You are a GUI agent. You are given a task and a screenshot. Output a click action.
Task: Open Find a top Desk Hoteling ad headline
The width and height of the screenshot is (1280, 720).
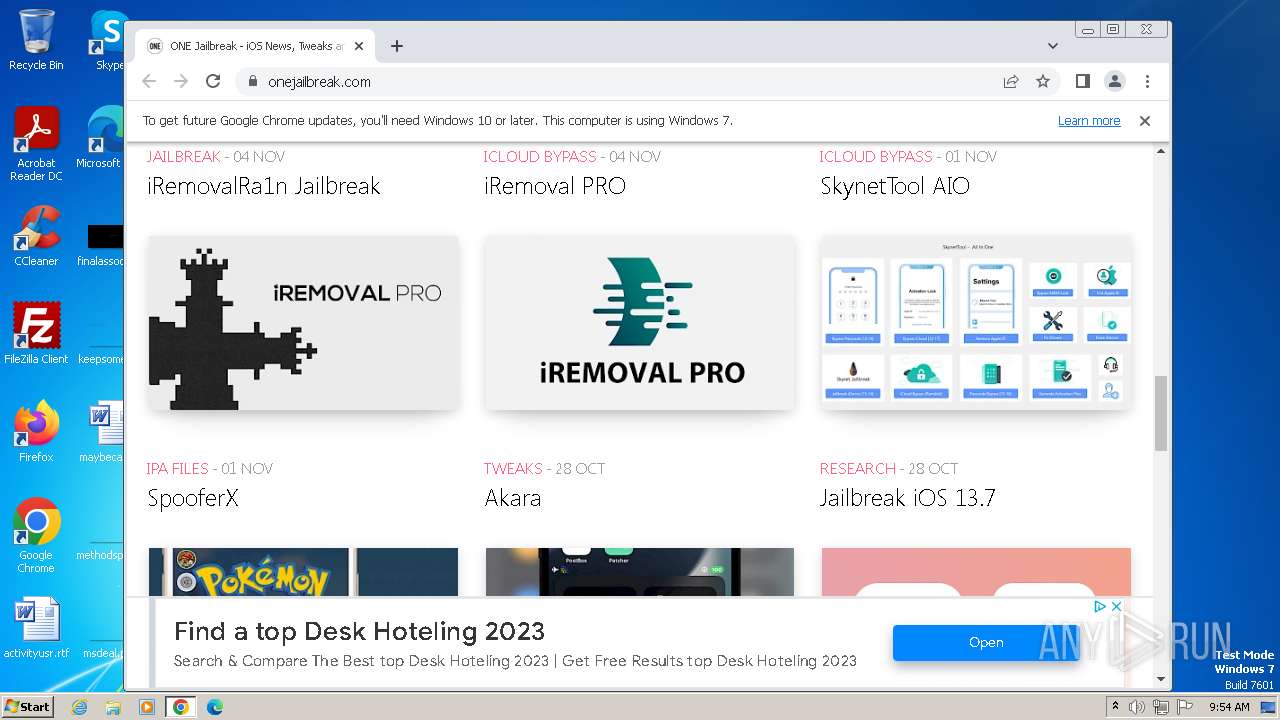point(360,632)
